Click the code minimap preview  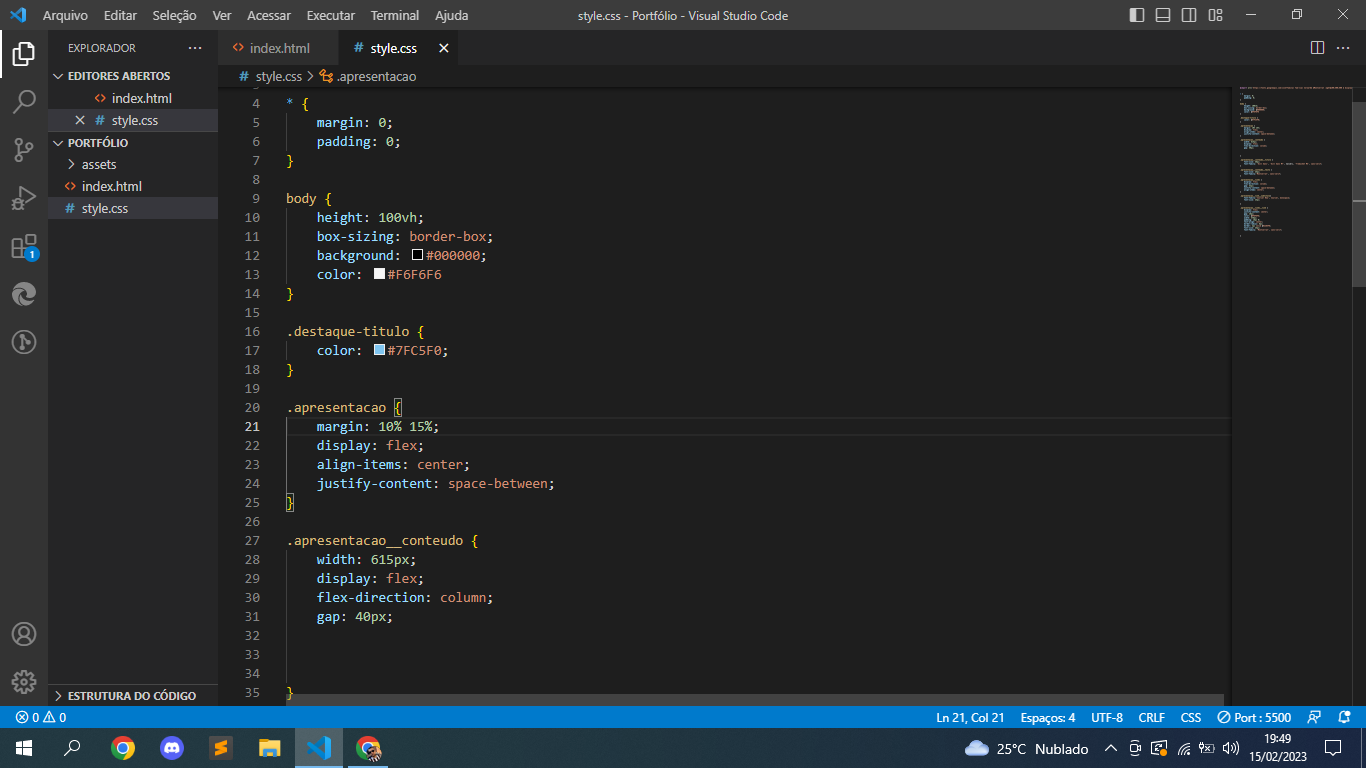click(x=1294, y=160)
